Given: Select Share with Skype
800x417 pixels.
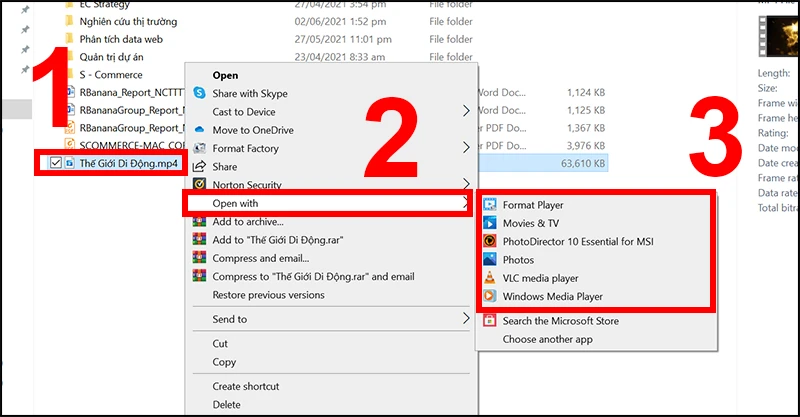Looking at the screenshot, I should tap(250, 93).
